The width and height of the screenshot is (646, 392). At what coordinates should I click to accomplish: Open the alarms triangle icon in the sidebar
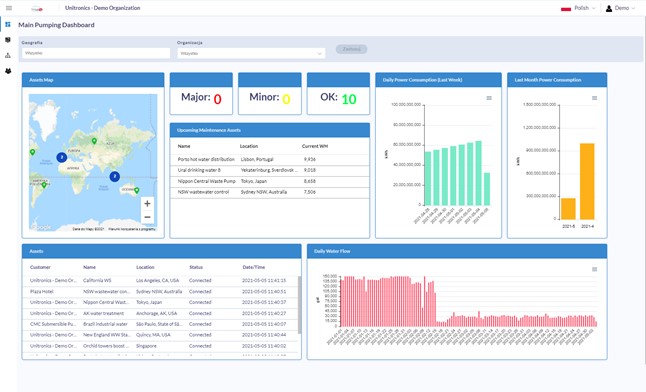coord(8,55)
